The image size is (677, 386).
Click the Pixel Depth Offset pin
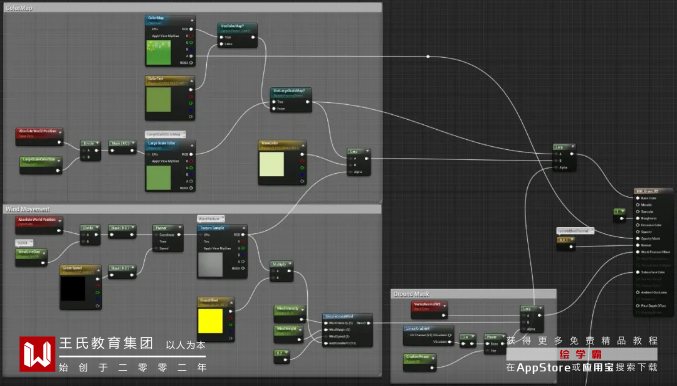pos(638,306)
